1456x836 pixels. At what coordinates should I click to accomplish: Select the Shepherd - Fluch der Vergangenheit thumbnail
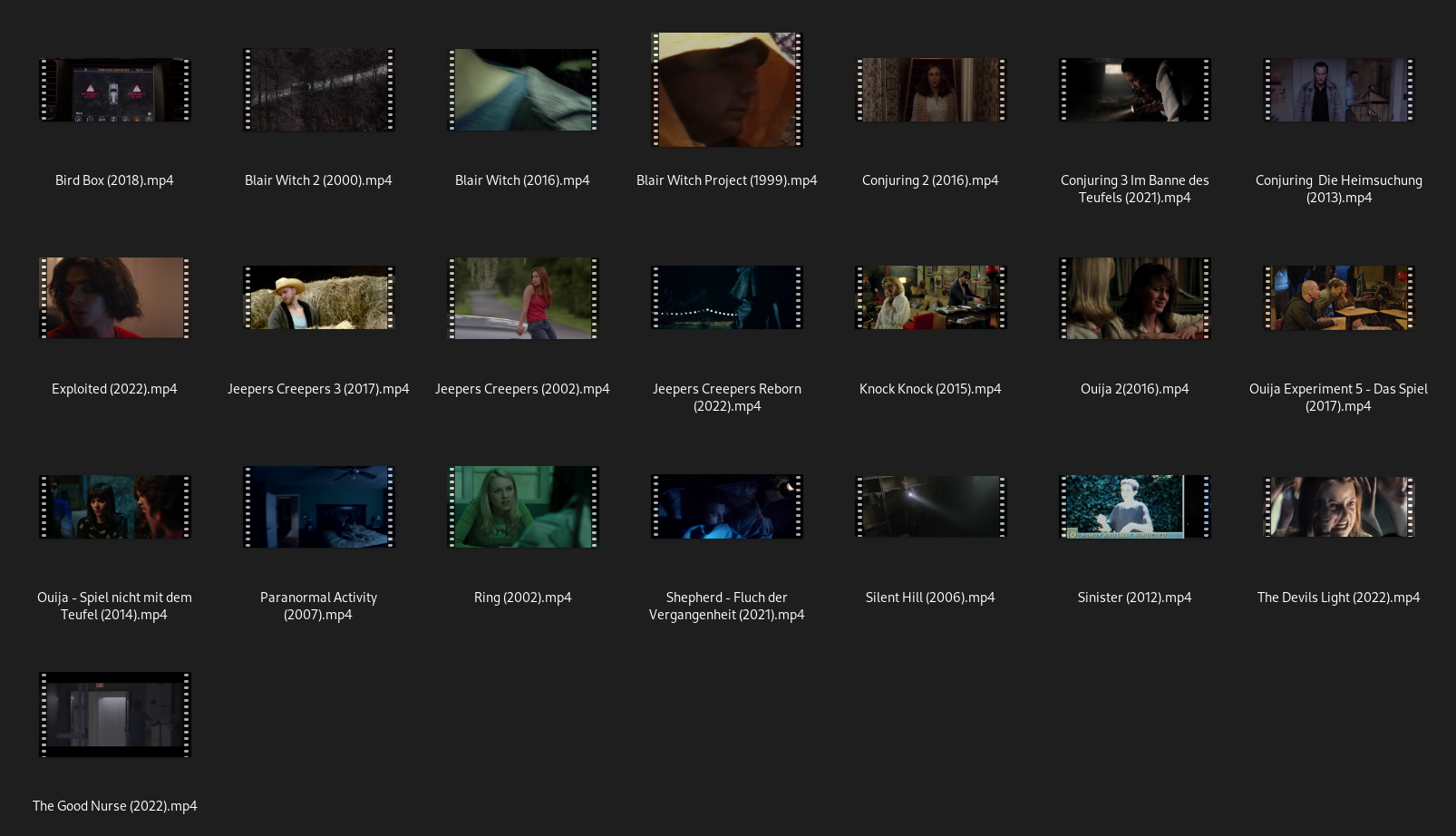(x=726, y=507)
